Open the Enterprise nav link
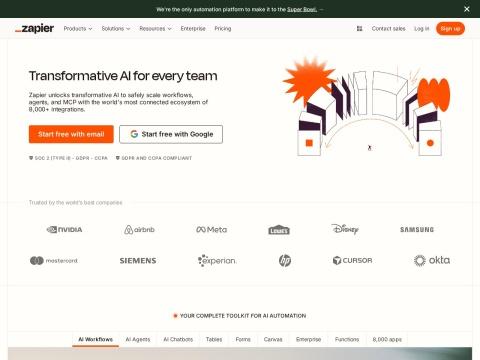This screenshot has width=480, height=360. (x=193, y=29)
